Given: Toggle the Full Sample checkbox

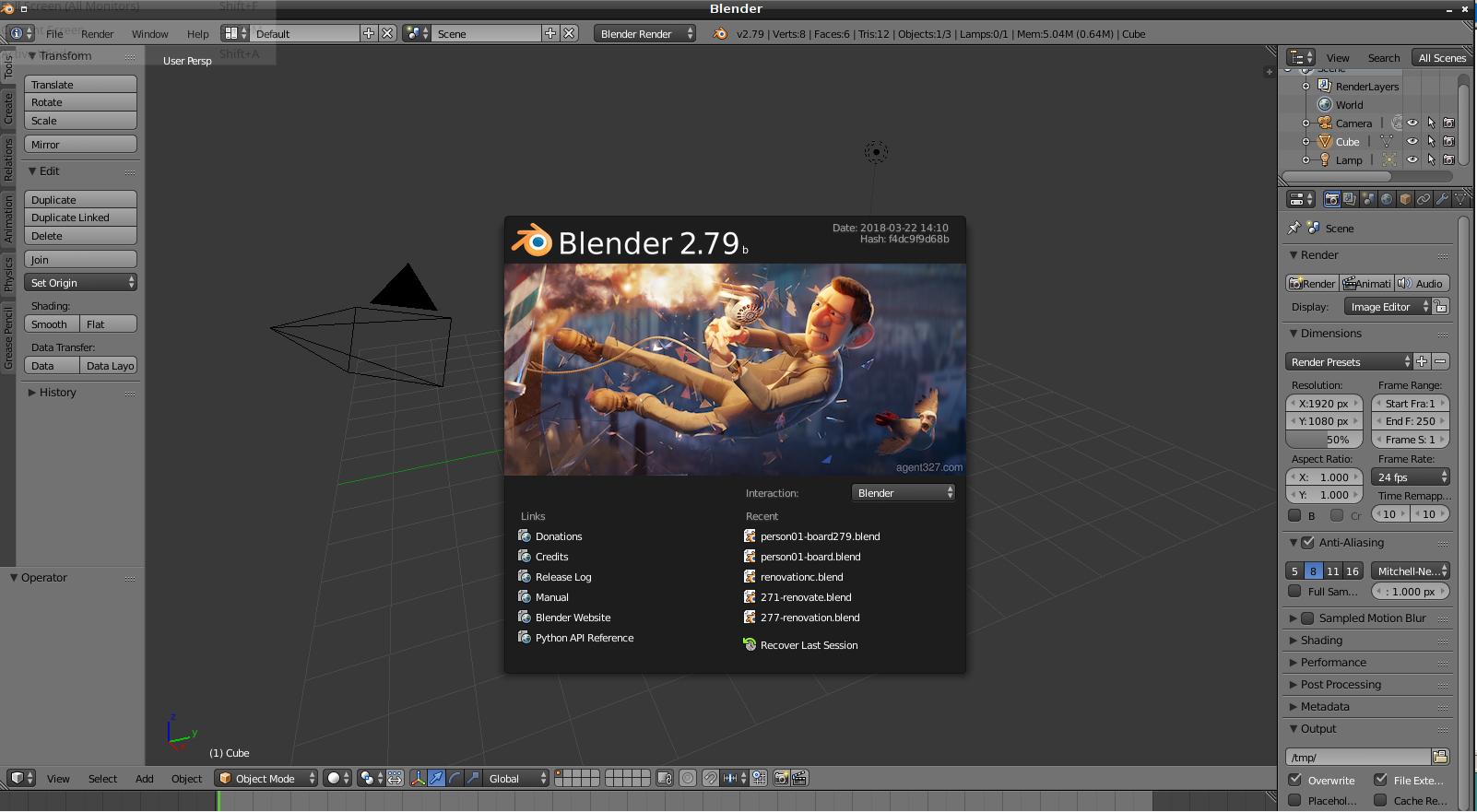Looking at the screenshot, I should tap(1295, 592).
